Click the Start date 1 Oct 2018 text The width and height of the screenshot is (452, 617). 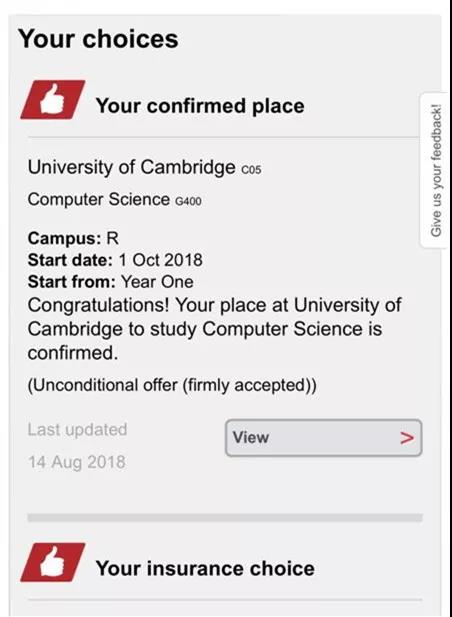click(x=115, y=260)
